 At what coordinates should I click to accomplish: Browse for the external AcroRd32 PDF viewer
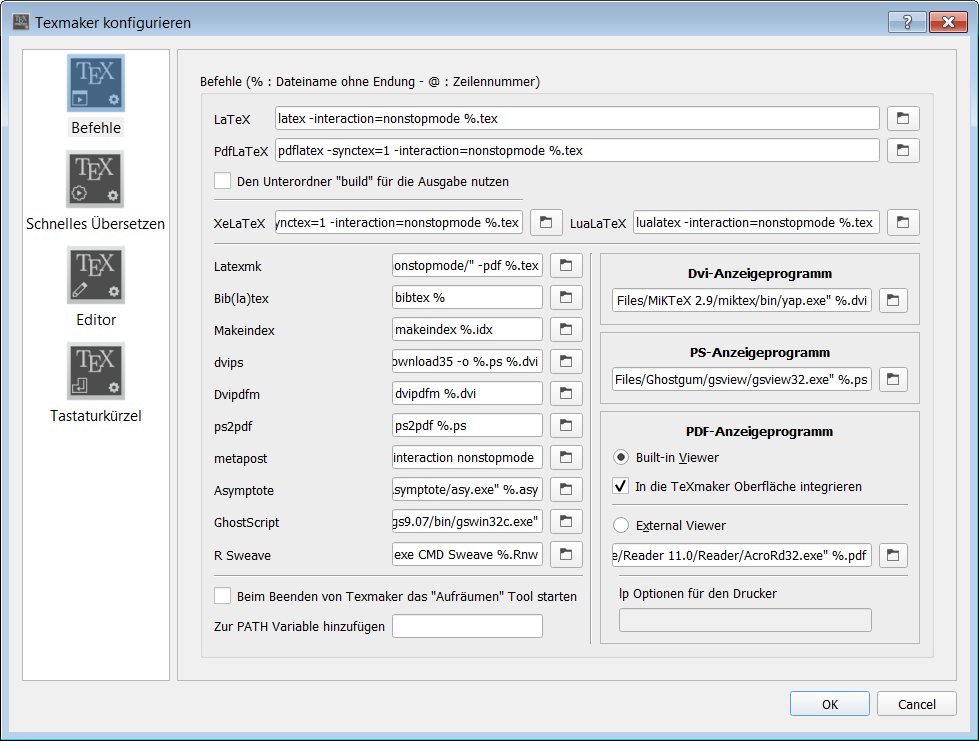[892, 555]
